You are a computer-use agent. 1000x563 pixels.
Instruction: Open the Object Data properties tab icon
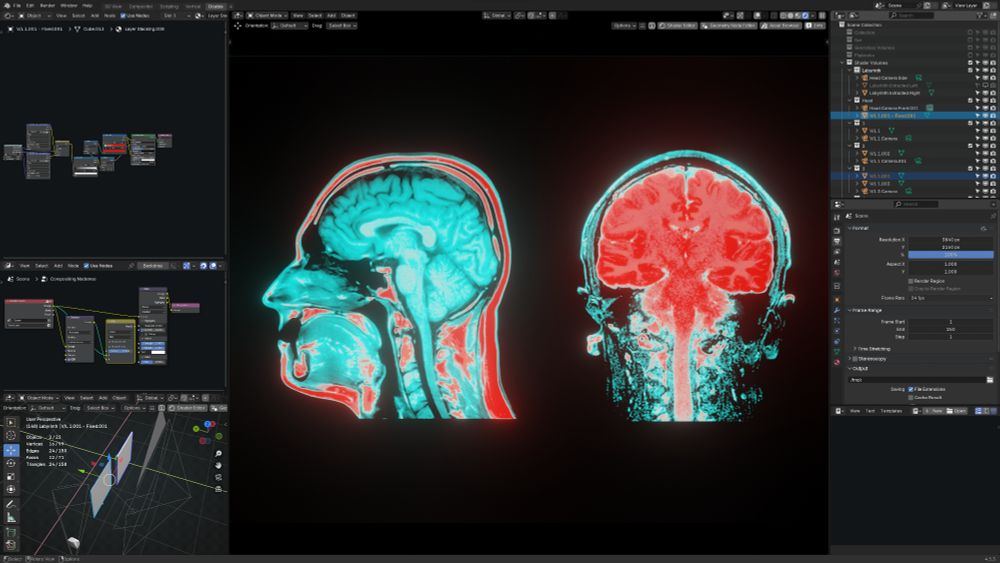(x=837, y=352)
